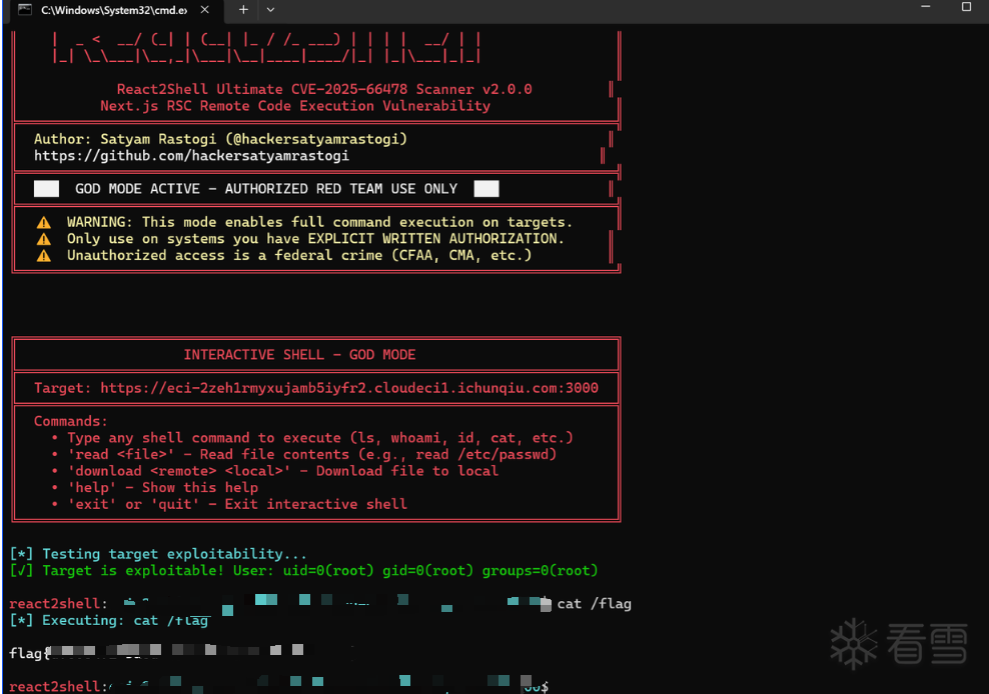The height and width of the screenshot is (694, 989).
Task: Click the GitHub URL hackersatyamrastogi
Action: 191,156
